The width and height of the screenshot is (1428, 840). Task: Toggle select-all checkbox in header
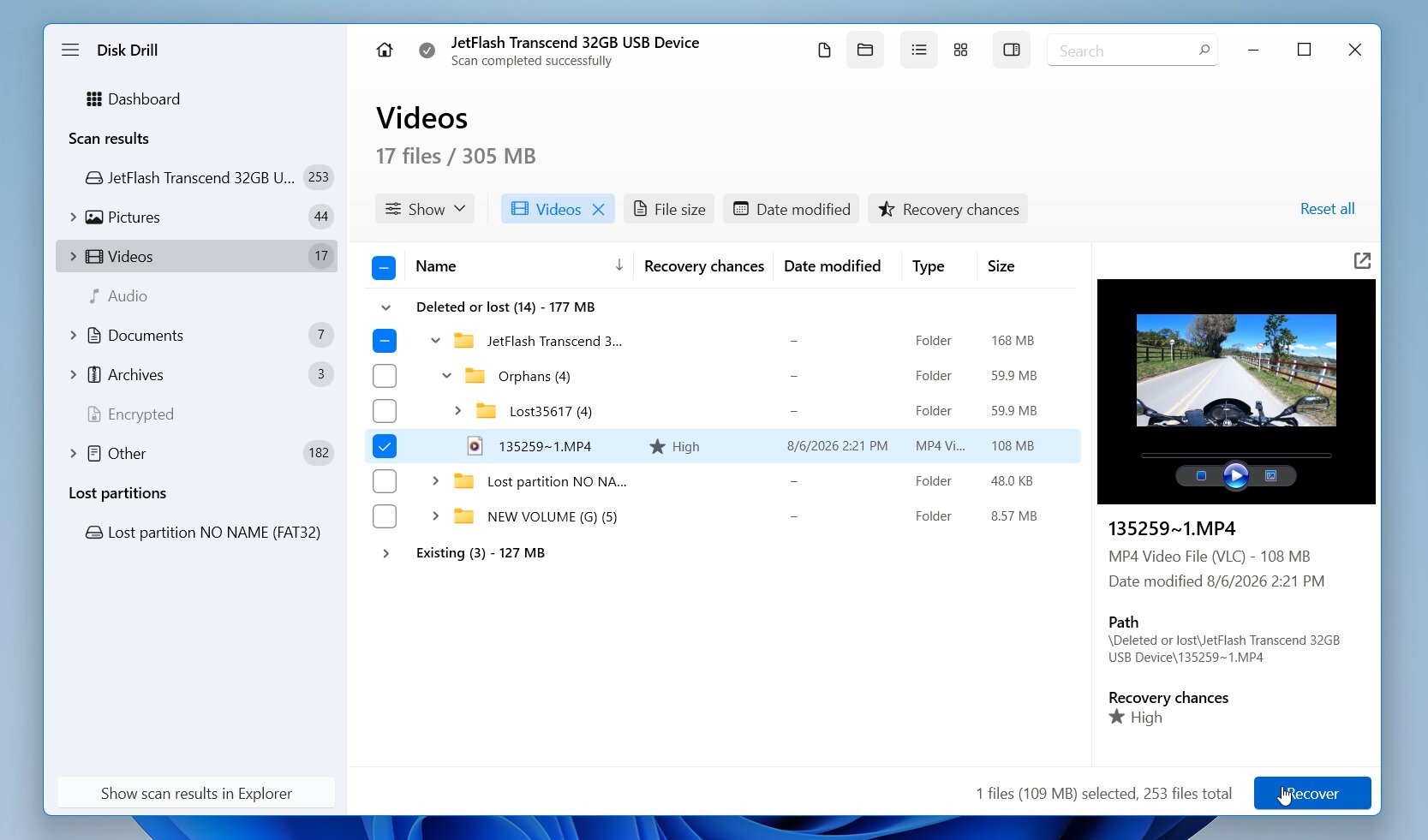point(384,268)
